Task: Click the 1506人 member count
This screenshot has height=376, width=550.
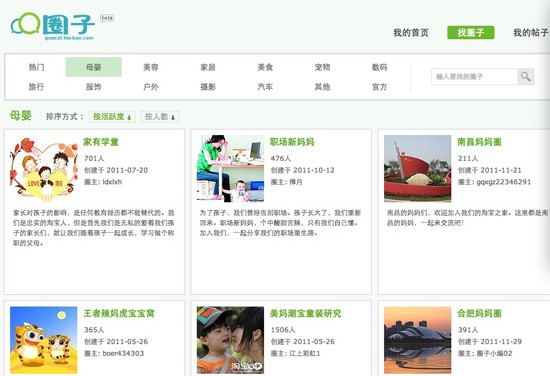Action: tap(283, 330)
